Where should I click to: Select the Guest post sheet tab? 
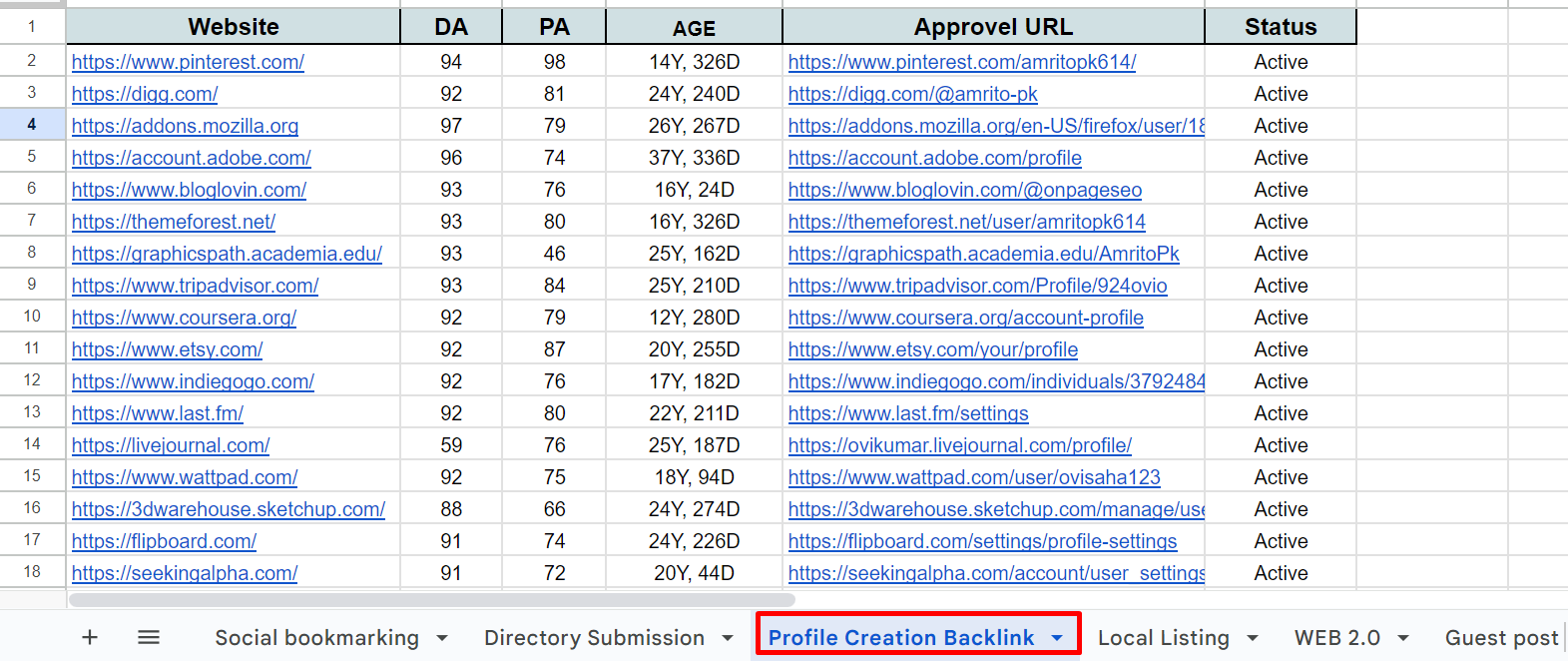pyautogui.click(x=1501, y=638)
